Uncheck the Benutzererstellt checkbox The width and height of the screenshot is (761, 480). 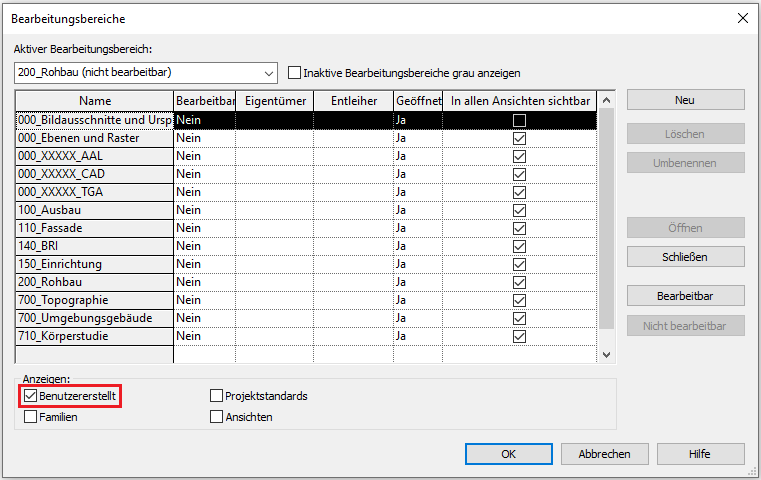pyautogui.click(x=31, y=396)
